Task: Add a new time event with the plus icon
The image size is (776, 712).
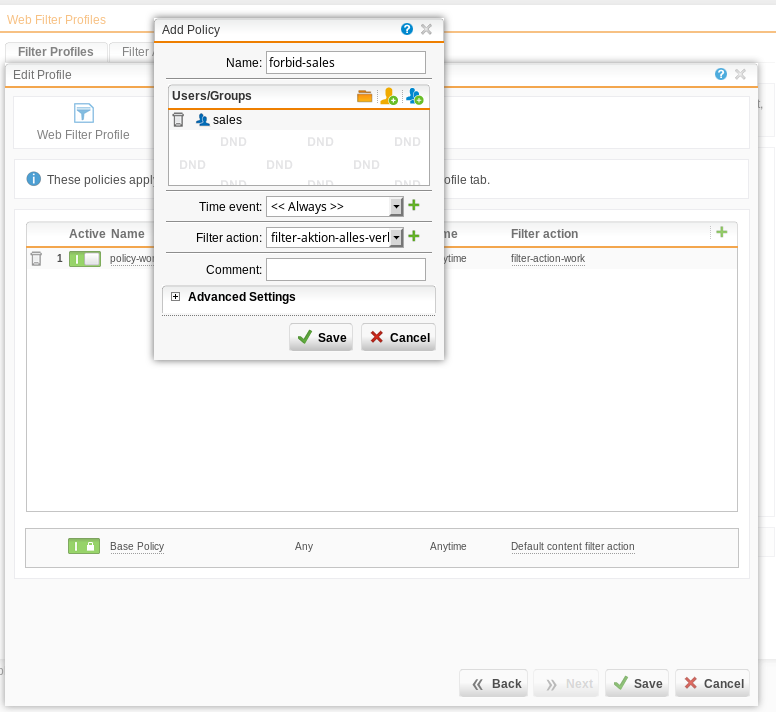Action: tap(414, 206)
